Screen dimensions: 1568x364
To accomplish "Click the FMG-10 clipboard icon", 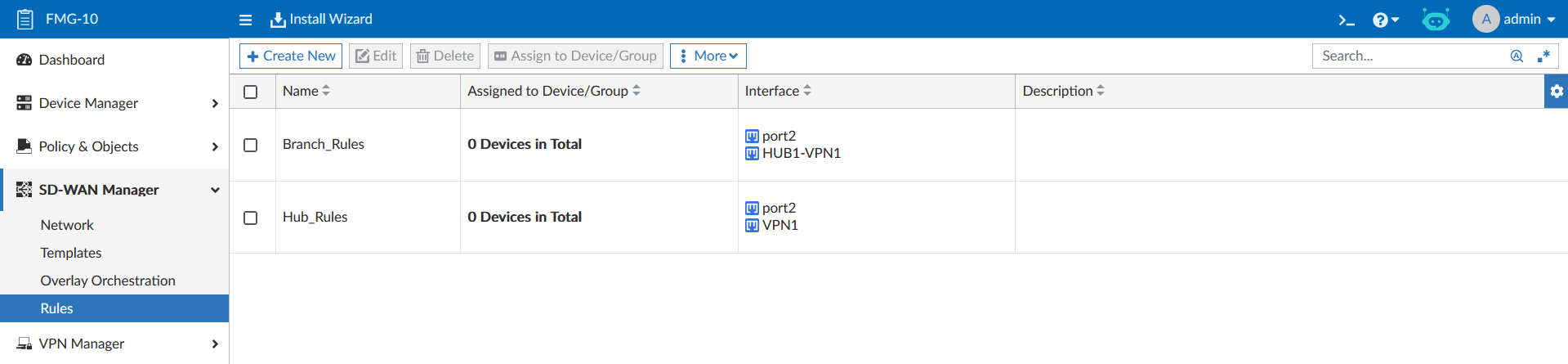I will [x=25, y=19].
